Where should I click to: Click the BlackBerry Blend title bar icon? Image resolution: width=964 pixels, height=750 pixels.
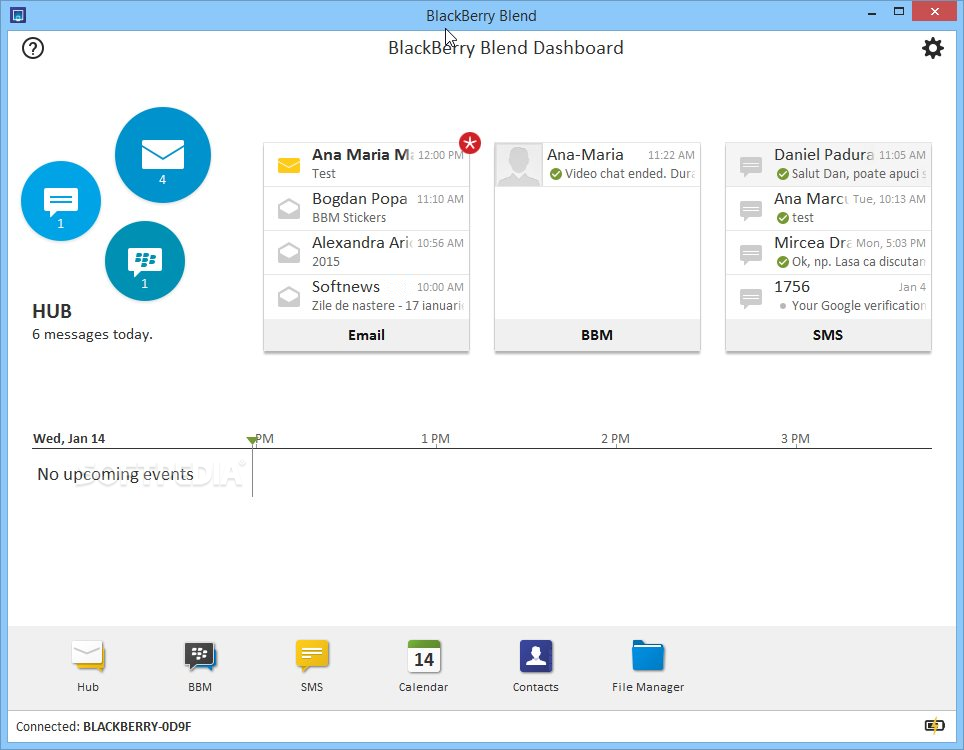(x=18, y=14)
